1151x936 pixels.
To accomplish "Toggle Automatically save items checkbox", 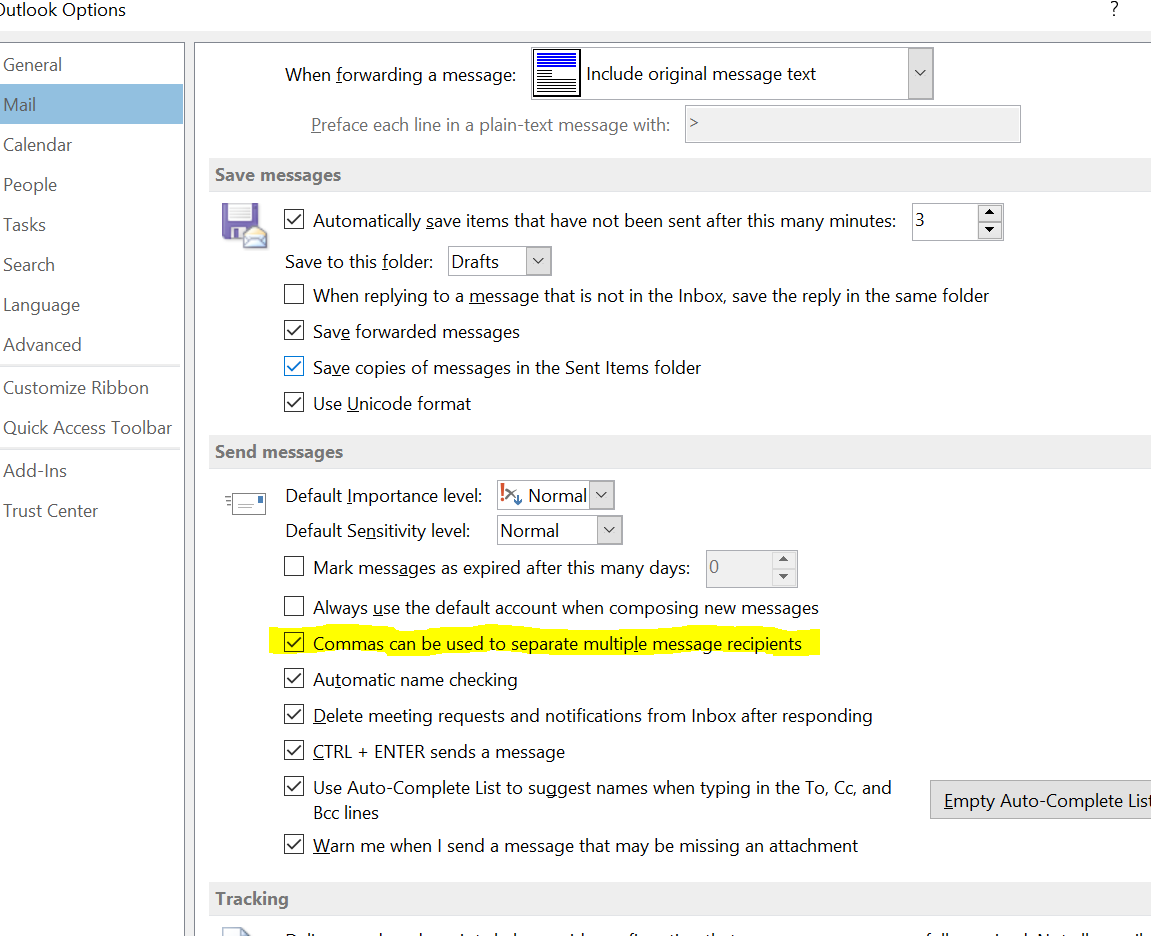I will (294, 219).
